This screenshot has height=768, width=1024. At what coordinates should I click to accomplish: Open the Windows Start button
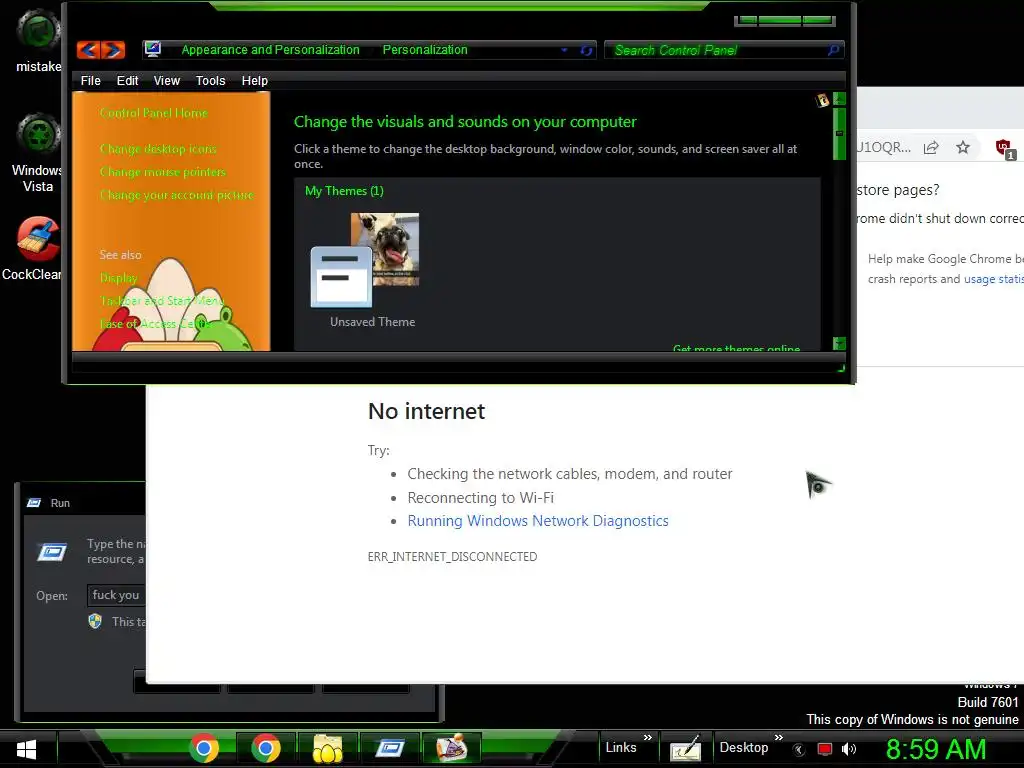coord(27,749)
